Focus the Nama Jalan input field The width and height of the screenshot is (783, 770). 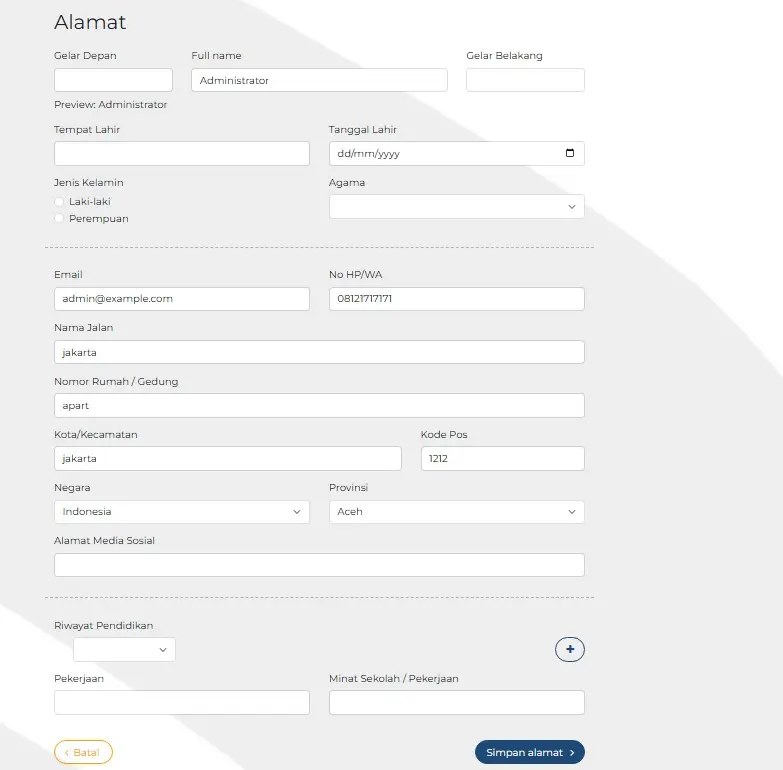click(319, 352)
